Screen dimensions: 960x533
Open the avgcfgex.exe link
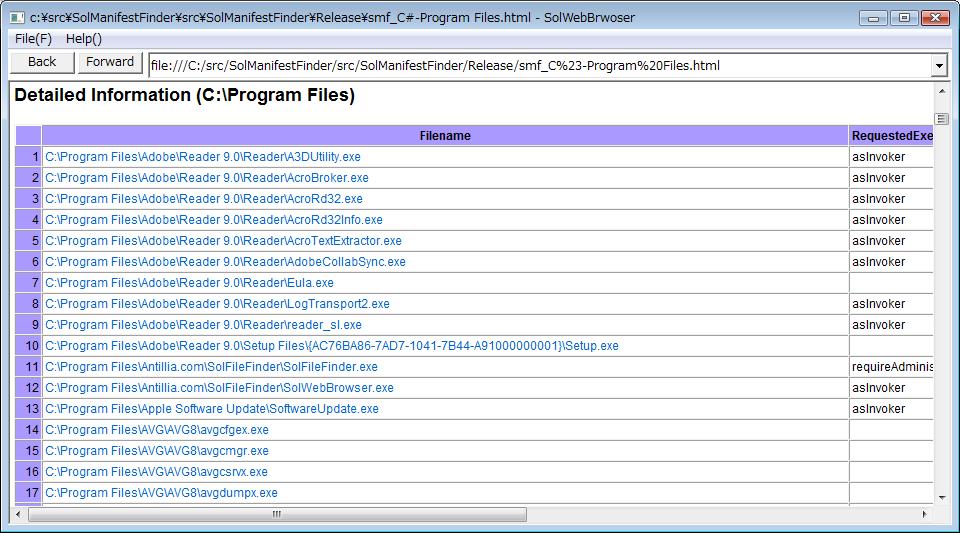point(157,430)
